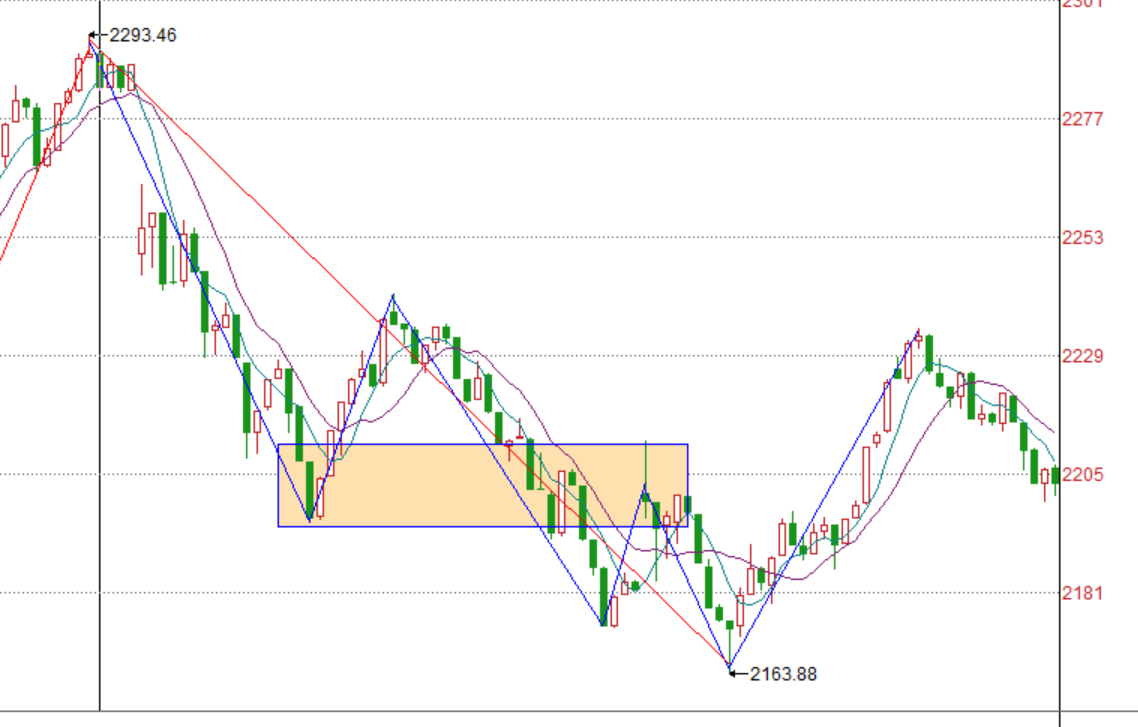Click the right end of the purple average line
This screenshot has height=727, width=1138.
point(1053,432)
